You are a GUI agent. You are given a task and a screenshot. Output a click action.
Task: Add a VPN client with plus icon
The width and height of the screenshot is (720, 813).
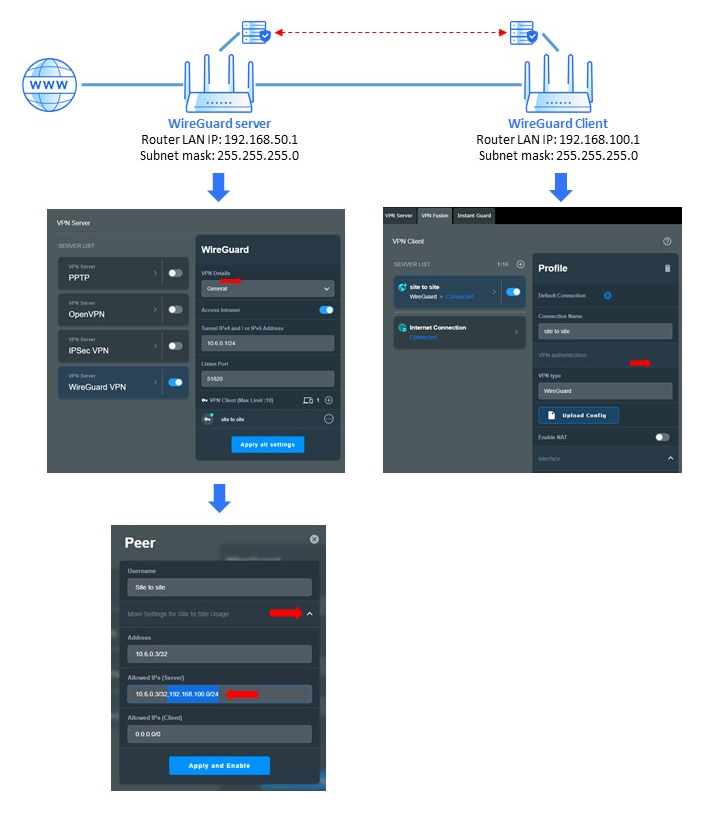click(x=329, y=400)
